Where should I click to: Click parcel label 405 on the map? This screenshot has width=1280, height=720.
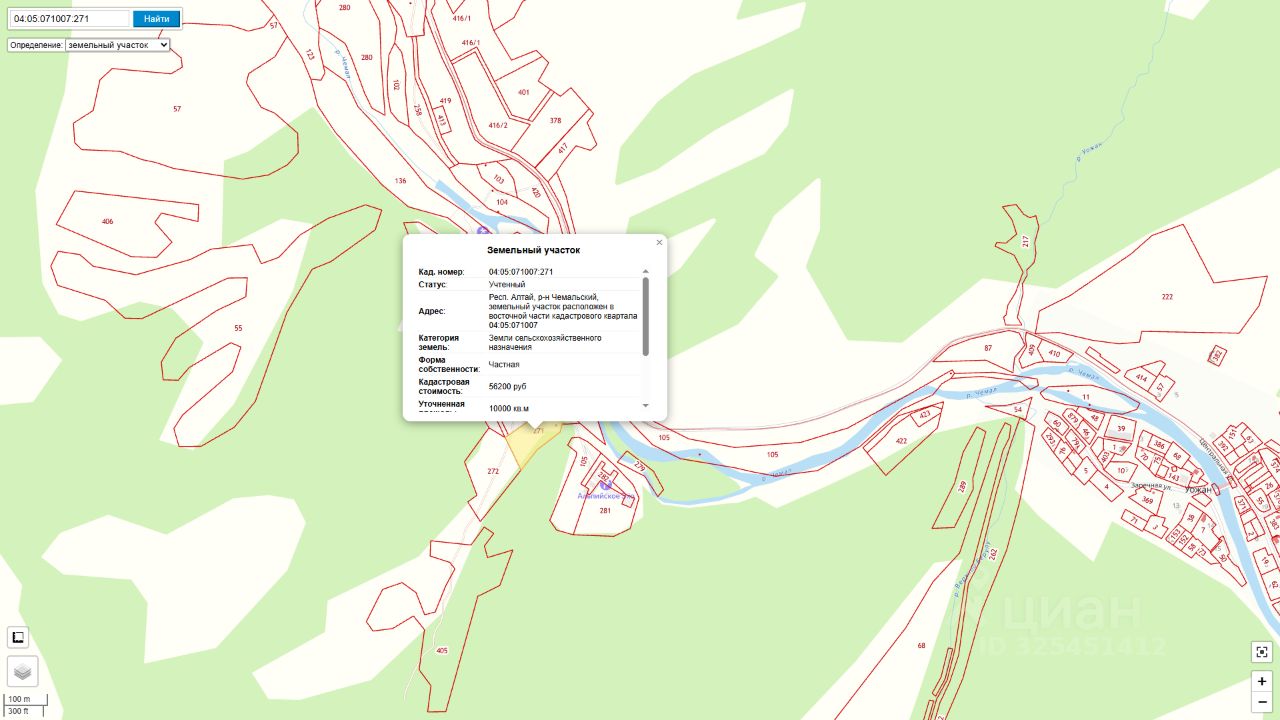pyautogui.click(x=442, y=651)
